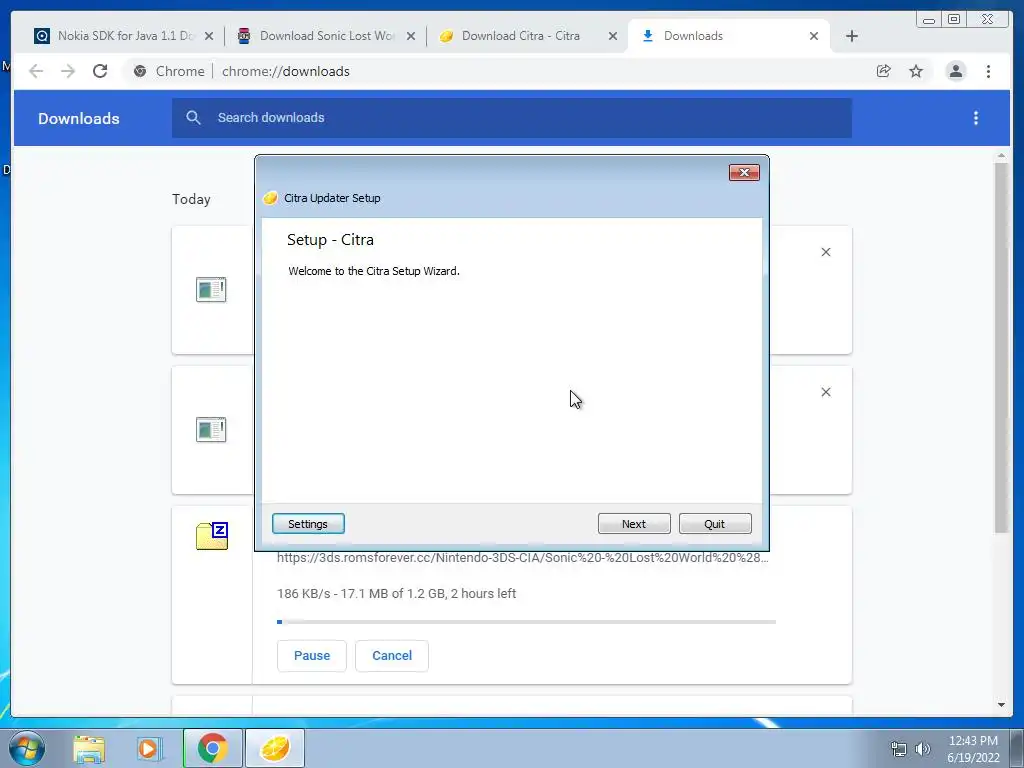Click Citra installer icon in taskbar
Viewport: 1024px width, 768px height.
tap(275, 748)
